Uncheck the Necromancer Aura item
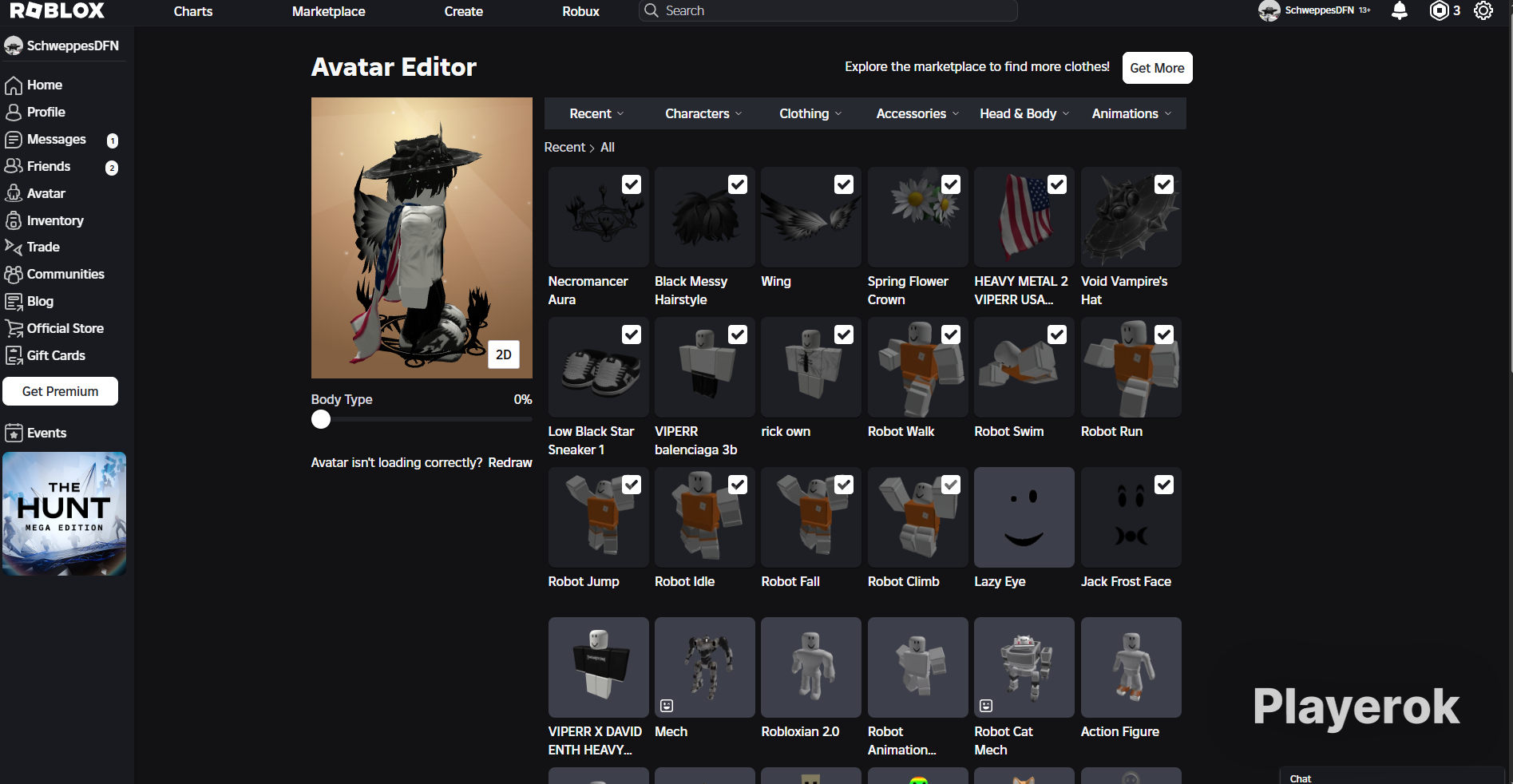 click(x=632, y=184)
